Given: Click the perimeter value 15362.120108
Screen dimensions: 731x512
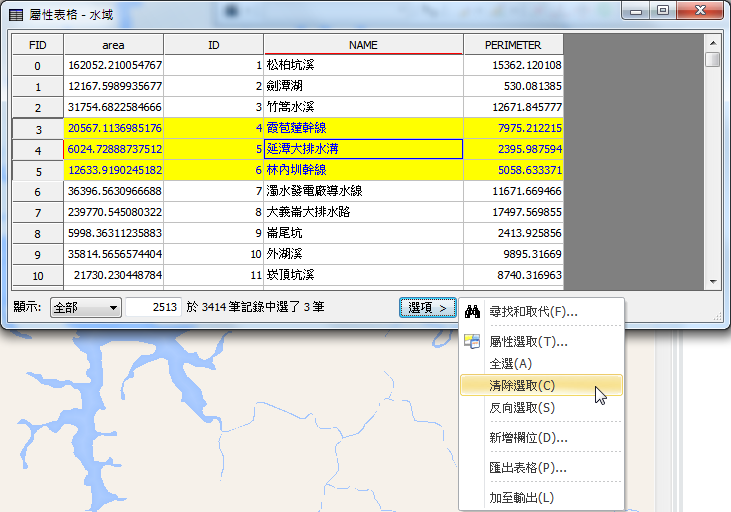Looking at the screenshot, I should [x=513, y=65].
